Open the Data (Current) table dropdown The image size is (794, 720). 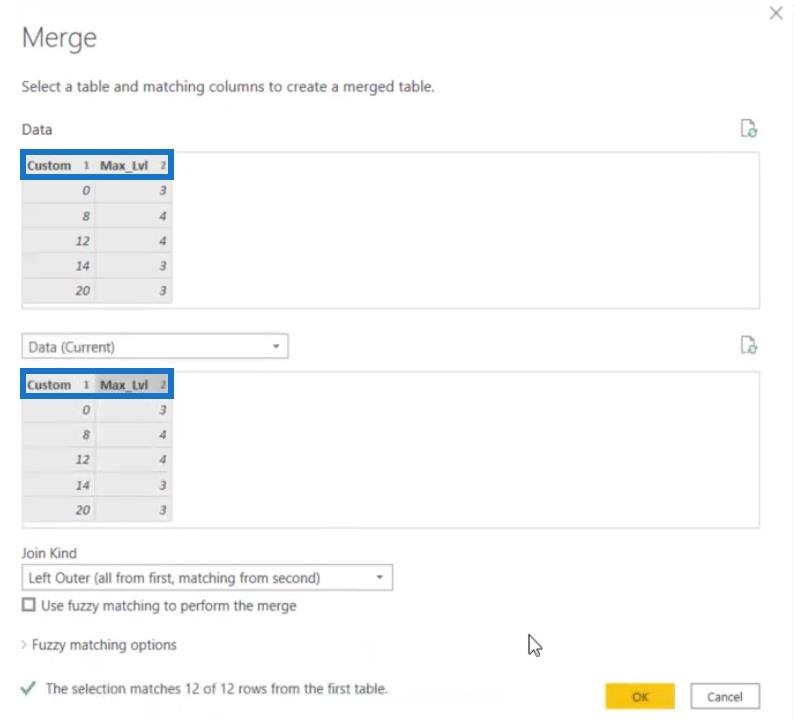155,347
